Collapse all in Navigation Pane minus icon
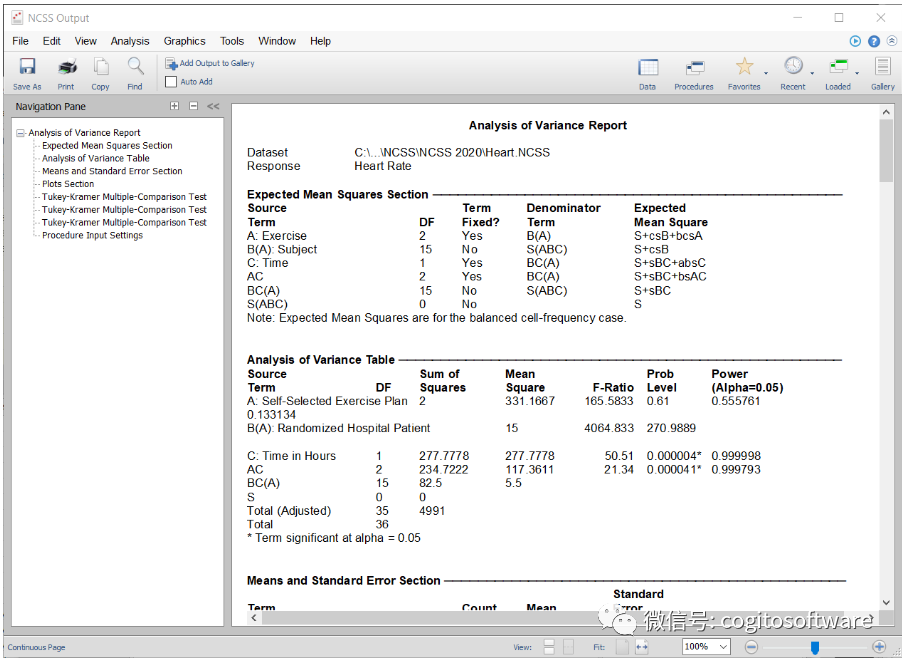 (194, 106)
